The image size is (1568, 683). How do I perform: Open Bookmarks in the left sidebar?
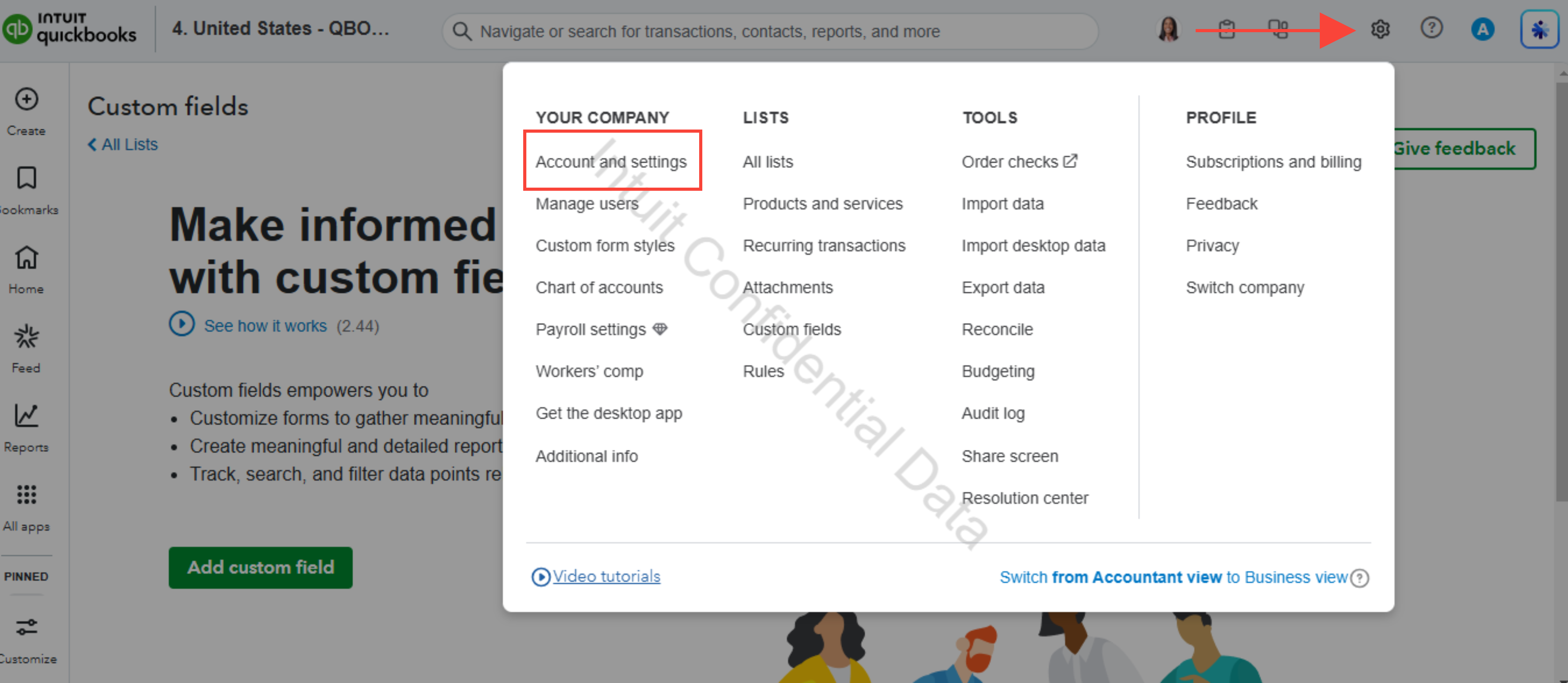pos(26,179)
